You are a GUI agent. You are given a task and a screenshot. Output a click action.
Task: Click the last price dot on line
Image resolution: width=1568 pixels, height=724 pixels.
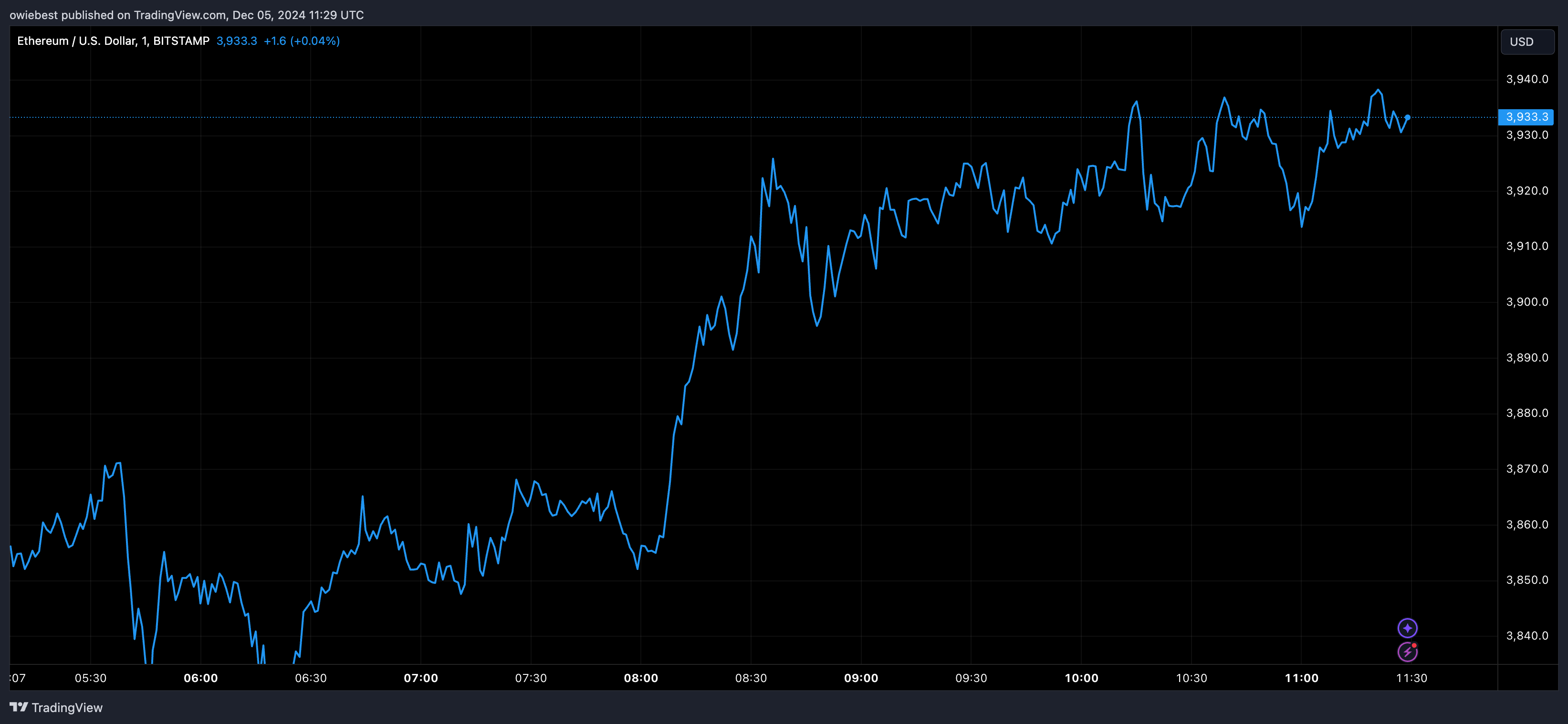(1407, 117)
